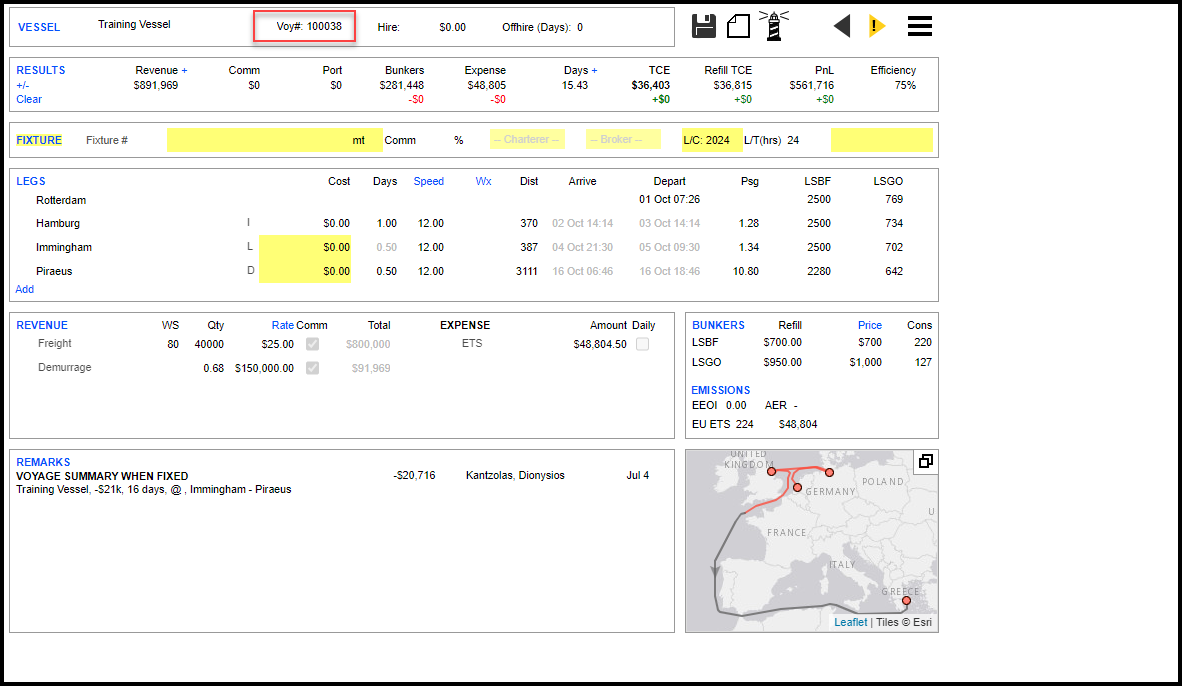Open the hamburger menu

(x=920, y=26)
